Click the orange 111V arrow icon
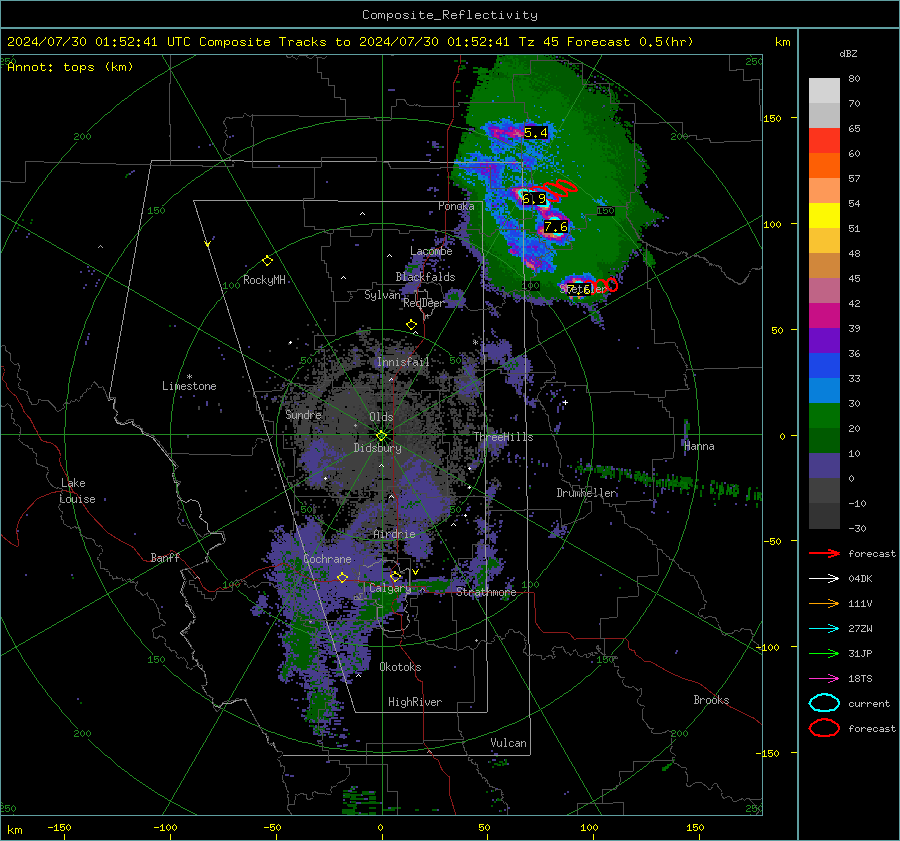The height and width of the screenshot is (841, 900). tap(824, 603)
